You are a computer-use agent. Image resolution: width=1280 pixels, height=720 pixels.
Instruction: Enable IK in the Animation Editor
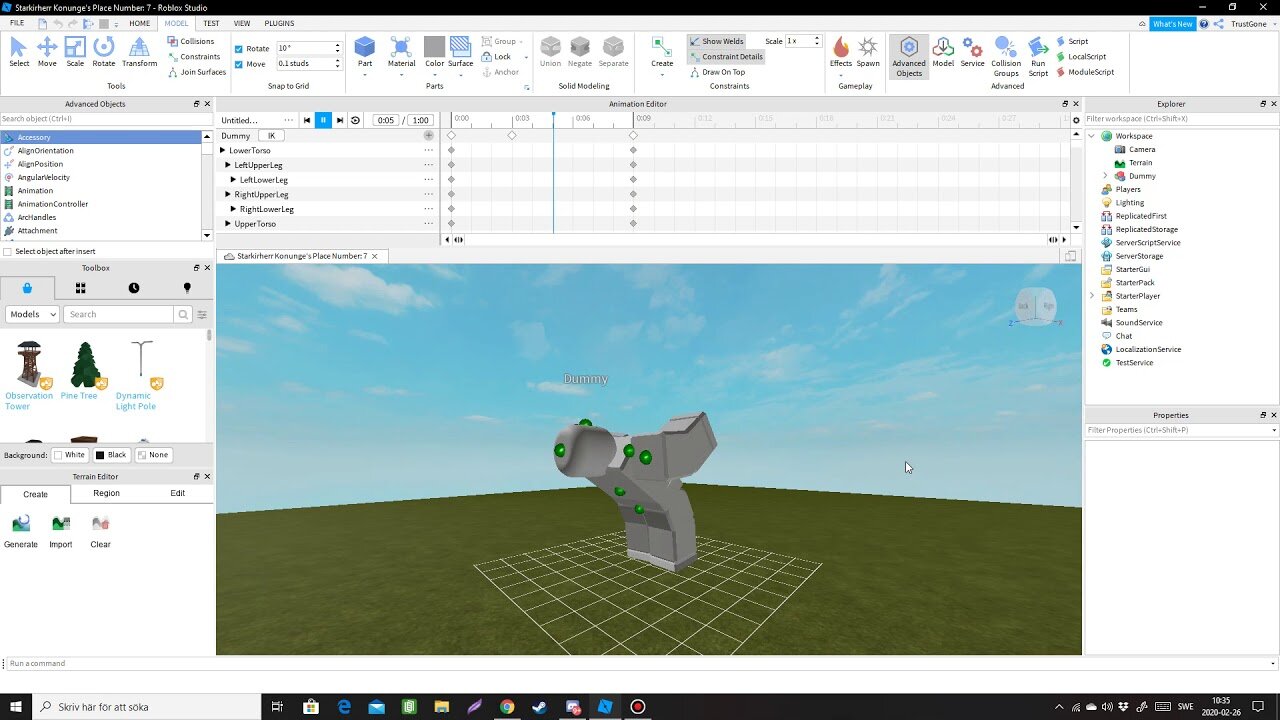tap(271, 135)
